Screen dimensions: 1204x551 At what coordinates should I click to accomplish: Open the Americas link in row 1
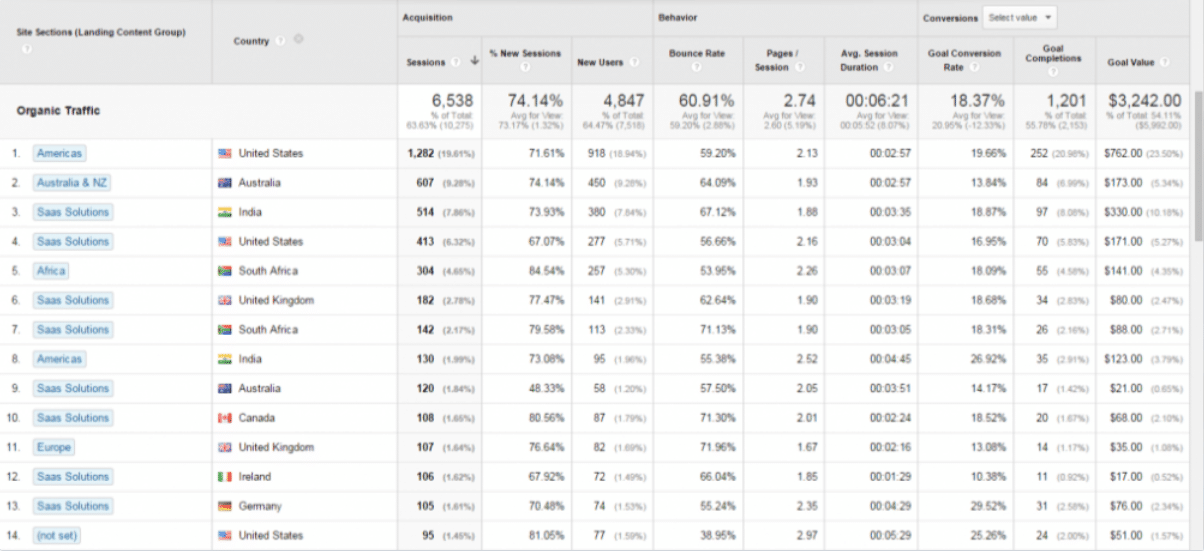(x=59, y=153)
